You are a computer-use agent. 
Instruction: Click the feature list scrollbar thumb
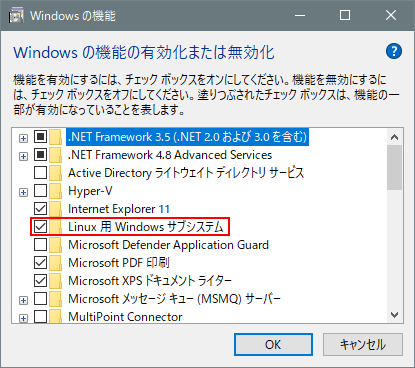[x=395, y=167]
